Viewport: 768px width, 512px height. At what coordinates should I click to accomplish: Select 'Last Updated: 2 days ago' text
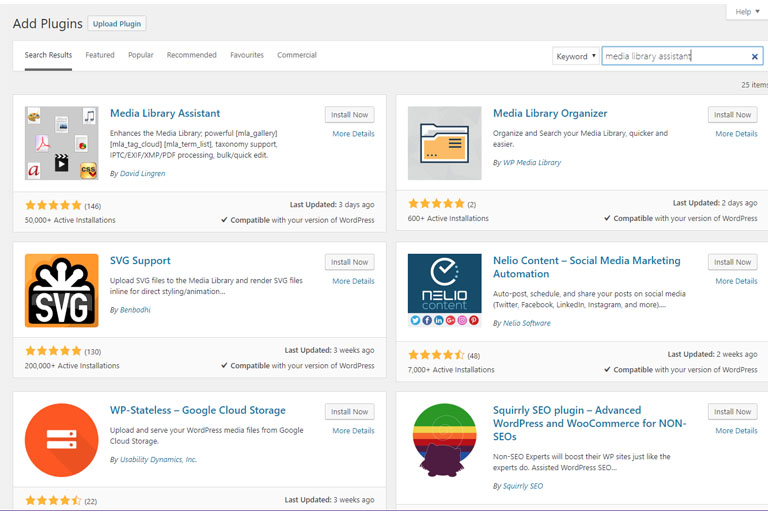[x=715, y=203]
